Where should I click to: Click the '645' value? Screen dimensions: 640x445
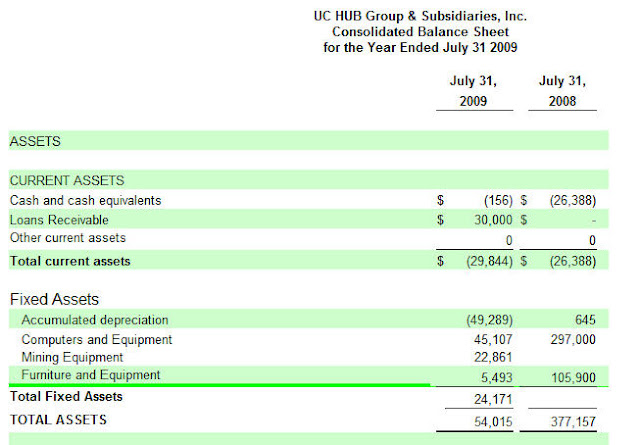click(x=585, y=320)
